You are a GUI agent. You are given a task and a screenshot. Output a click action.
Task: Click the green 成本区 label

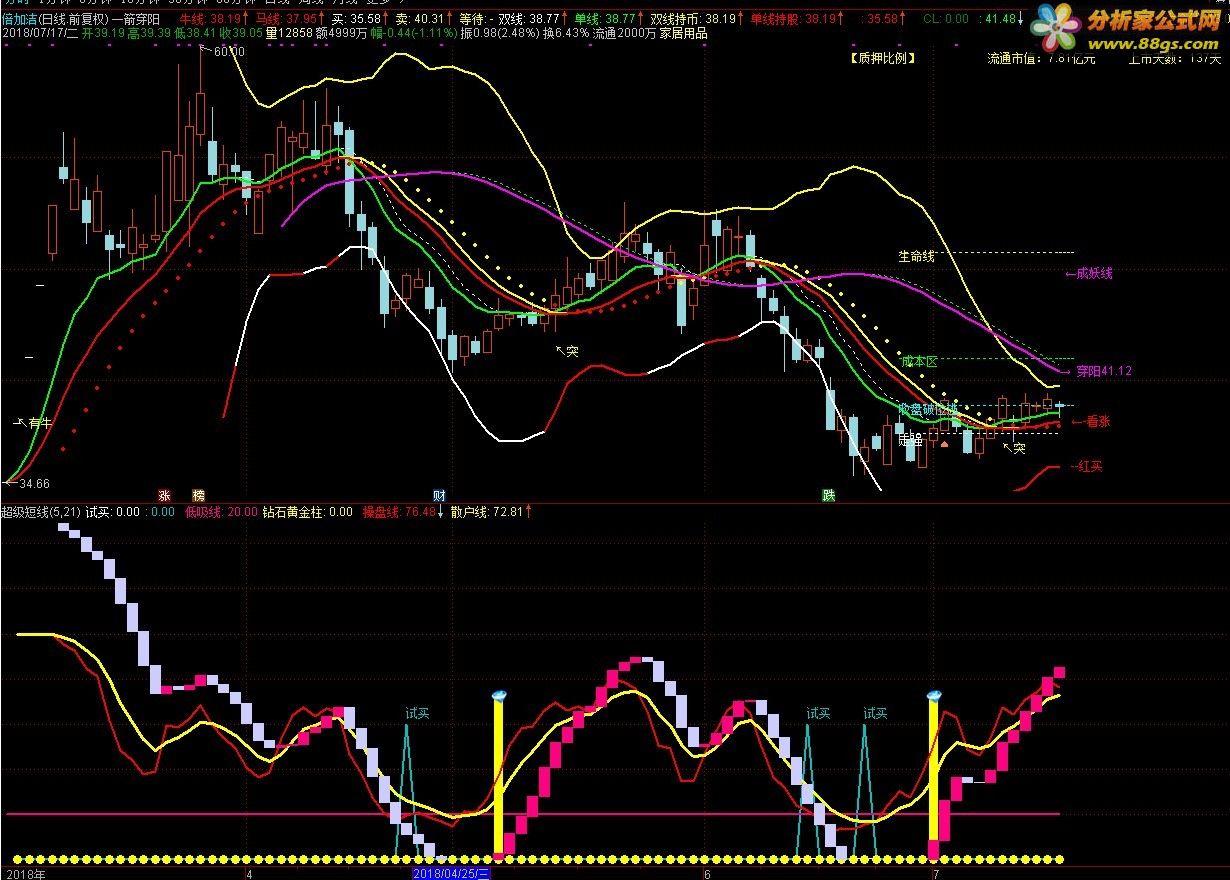click(919, 362)
